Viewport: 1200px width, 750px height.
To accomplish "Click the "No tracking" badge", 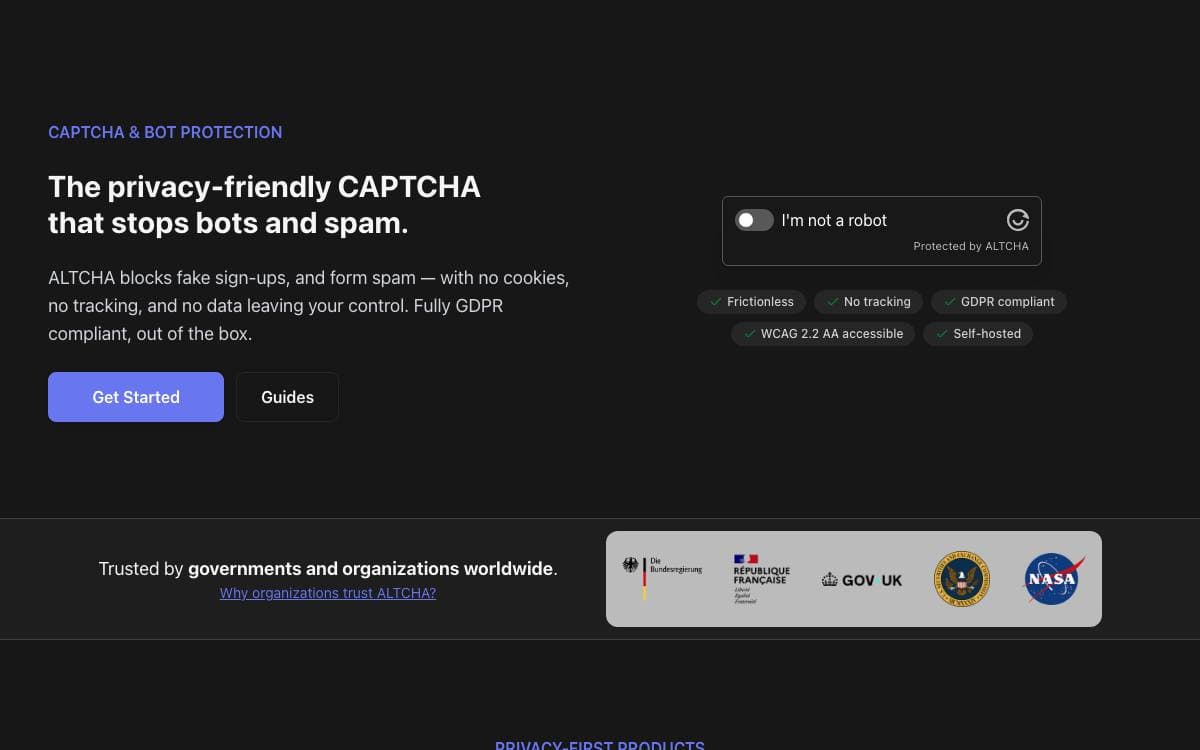I will click(868, 302).
